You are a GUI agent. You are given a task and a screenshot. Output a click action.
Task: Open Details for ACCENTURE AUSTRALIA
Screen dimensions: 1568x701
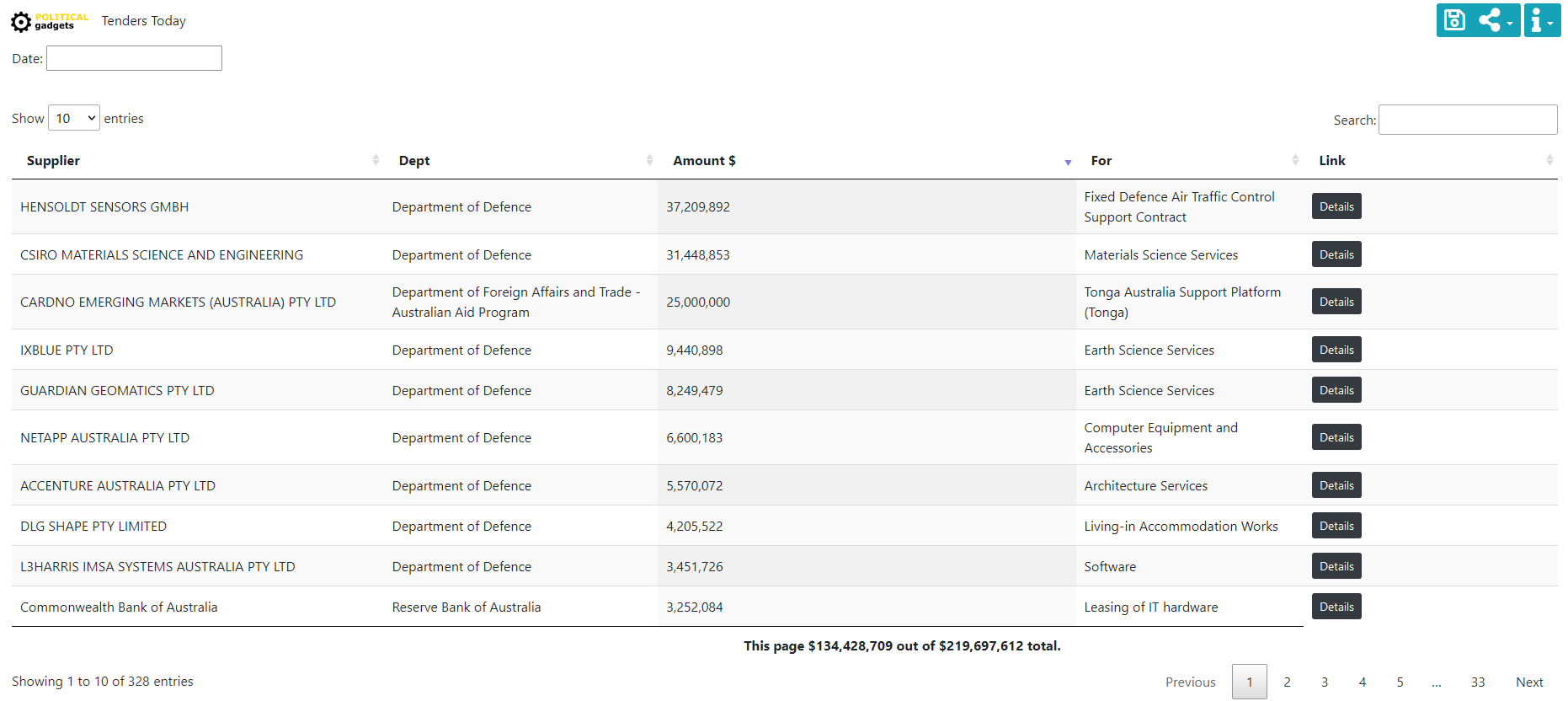[1336, 485]
